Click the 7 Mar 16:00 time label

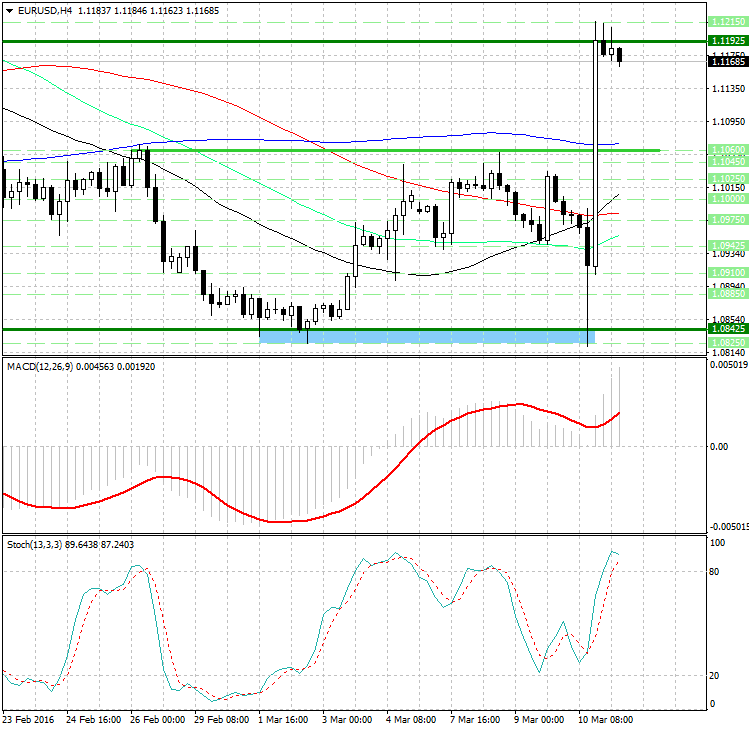(x=478, y=719)
